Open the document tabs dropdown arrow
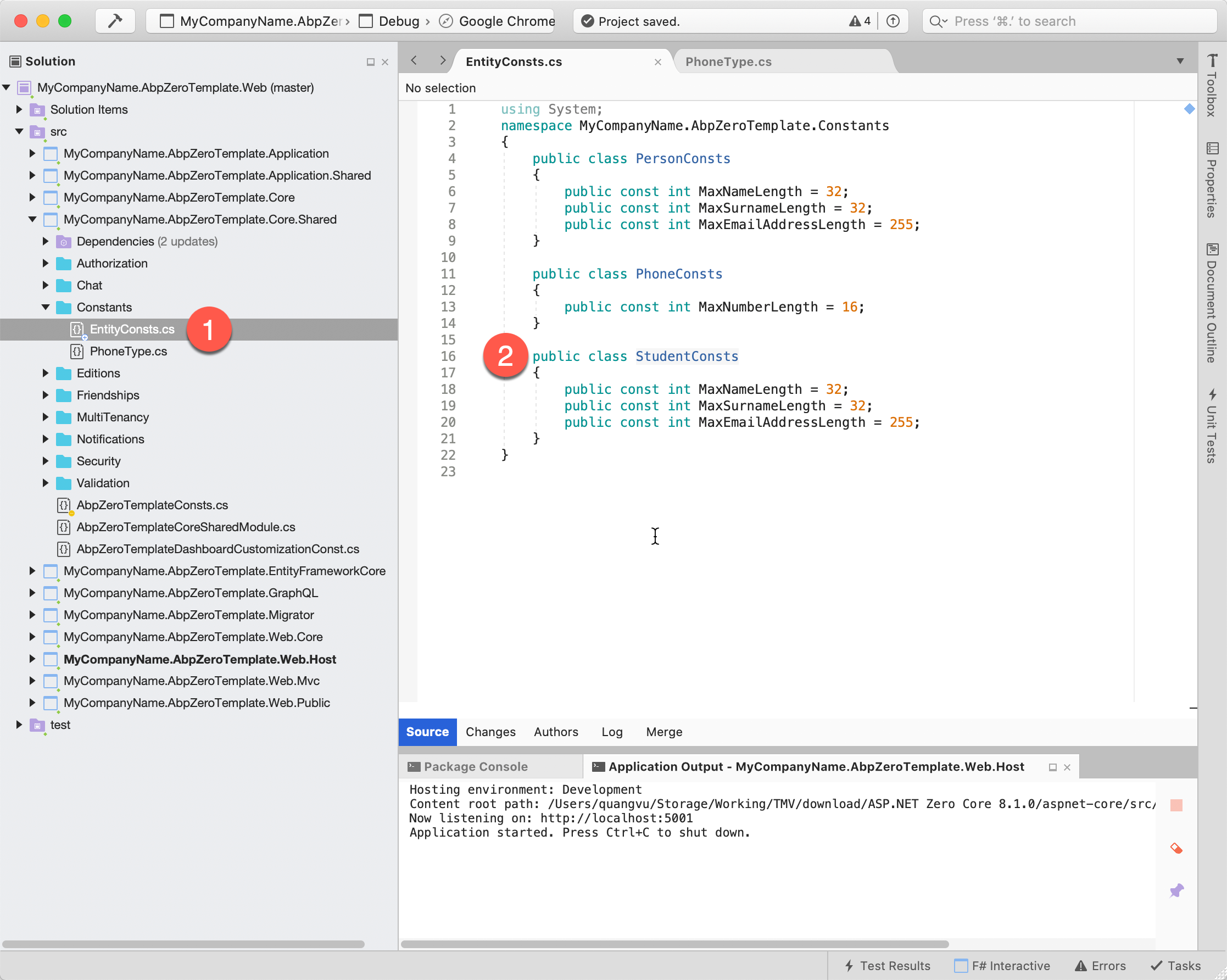The height and width of the screenshot is (980, 1227). (x=1180, y=62)
